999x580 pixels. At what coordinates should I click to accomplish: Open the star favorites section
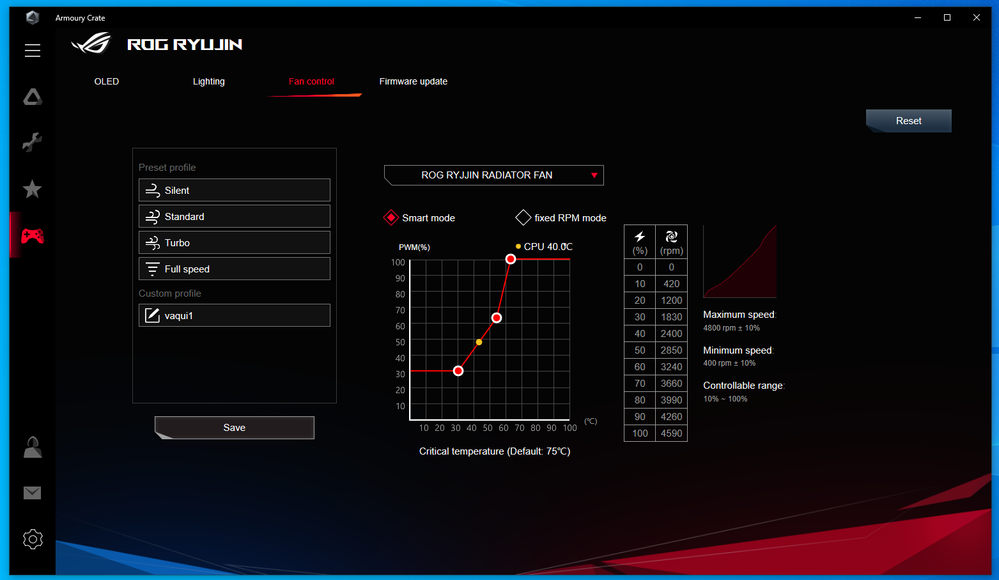click(x=32, y=189)
